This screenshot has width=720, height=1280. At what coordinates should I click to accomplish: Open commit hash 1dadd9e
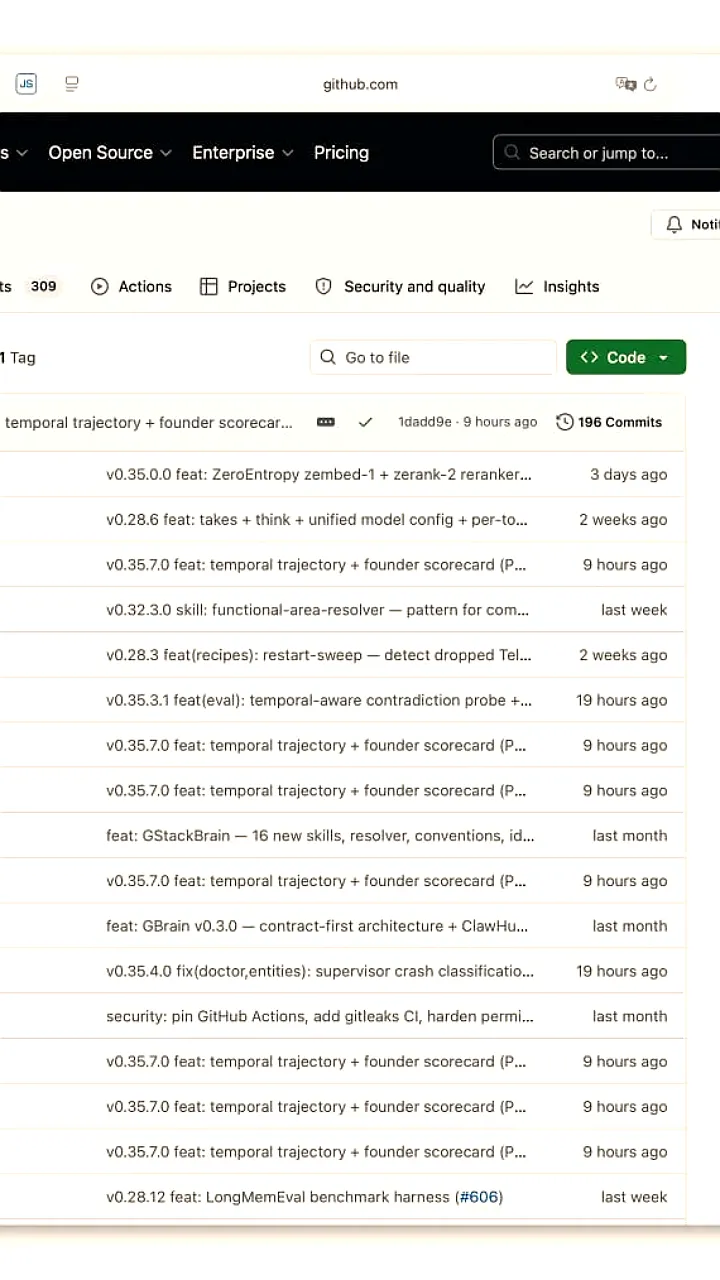pos(425,422)
